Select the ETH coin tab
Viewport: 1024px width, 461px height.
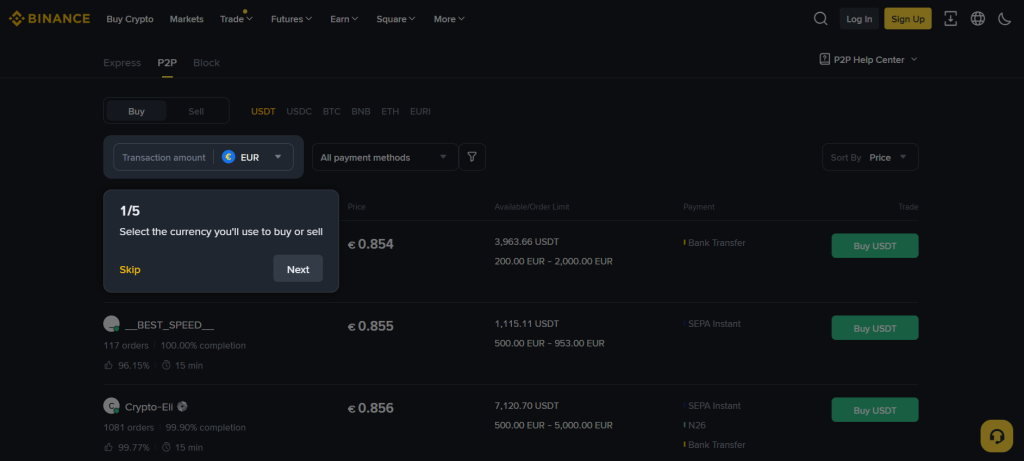point(391,111)
